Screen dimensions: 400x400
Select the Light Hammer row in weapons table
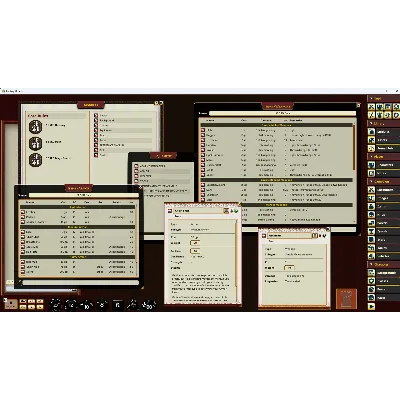(276, 155)
